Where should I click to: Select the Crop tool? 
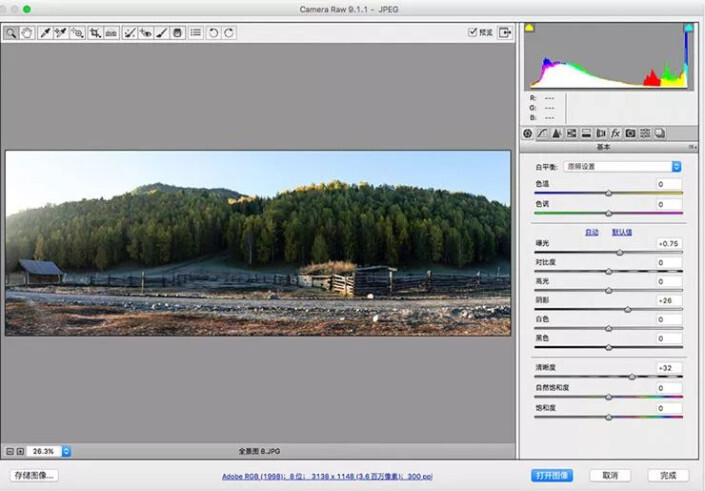(x=94, y=33)
